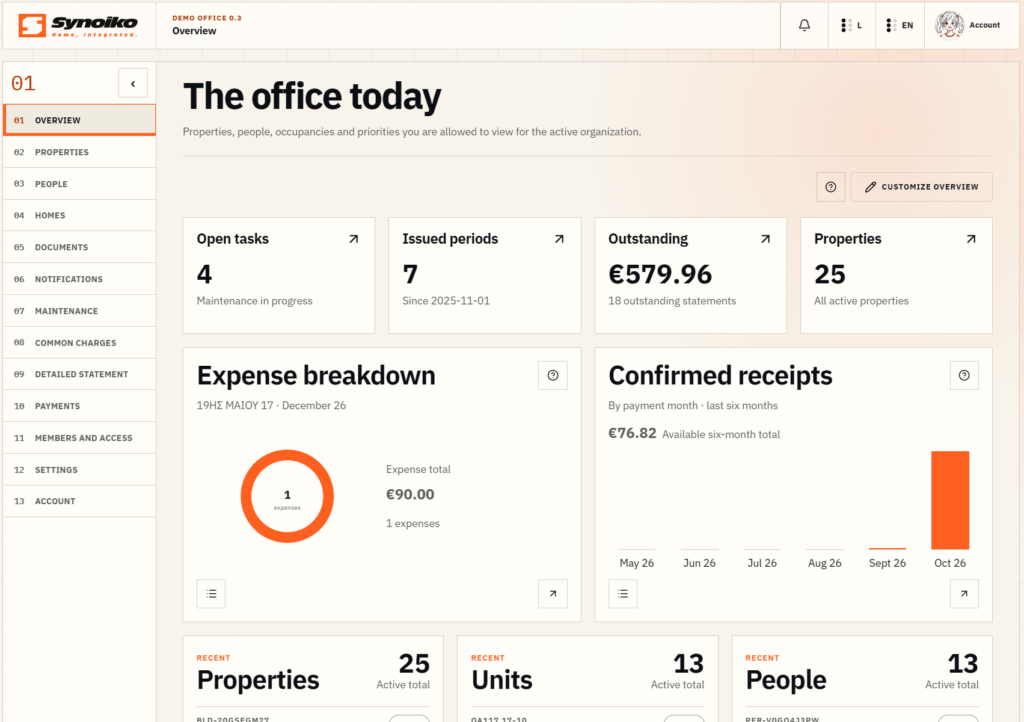Open Documents in the sidebar
Screen dimensions: 1024x722
79,247
